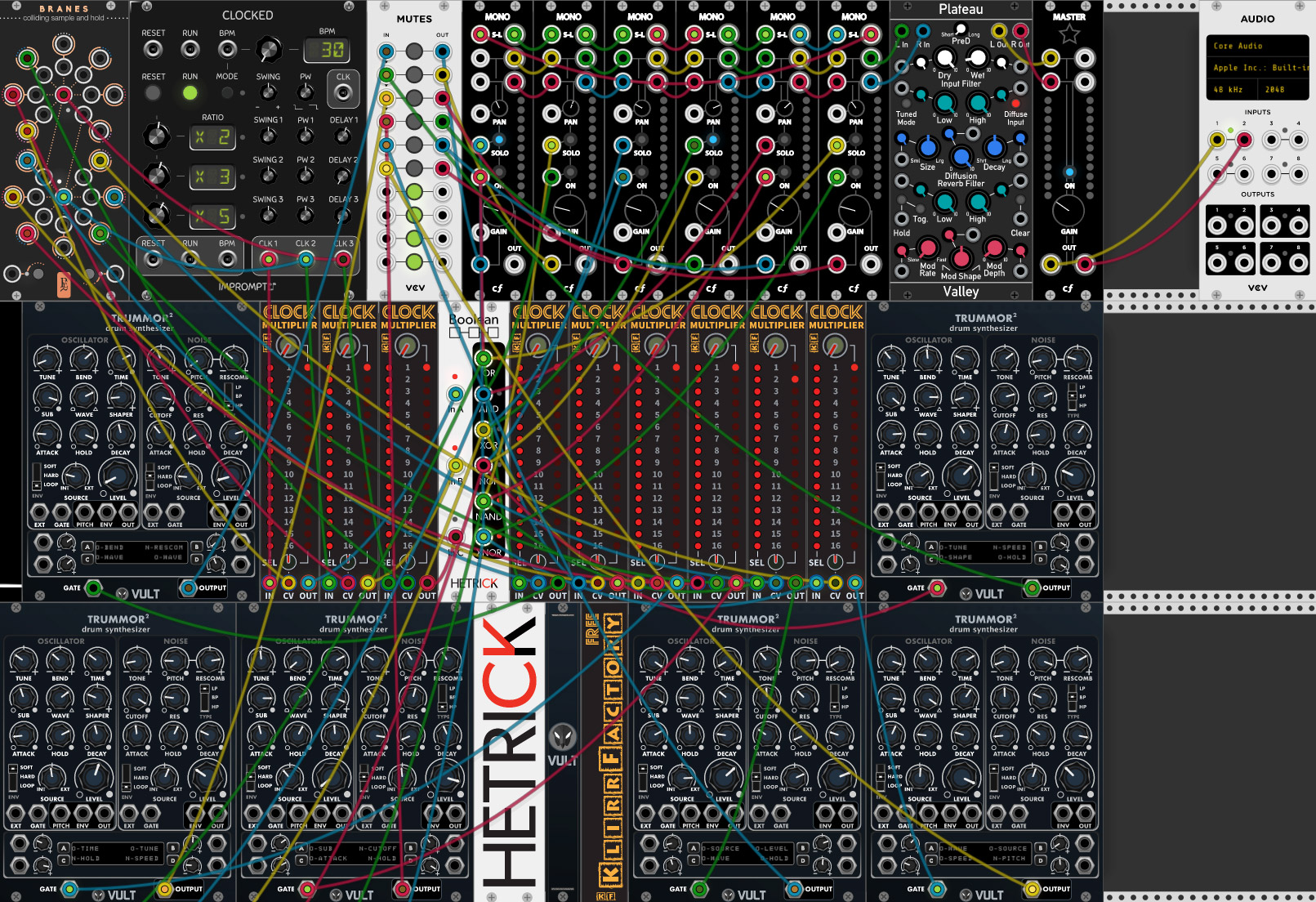Toggle the top mute button in Mutes module
Image resolution: width=1316 pixels, height=902 pixels.
pyautogui.click(x=414, y=51)
